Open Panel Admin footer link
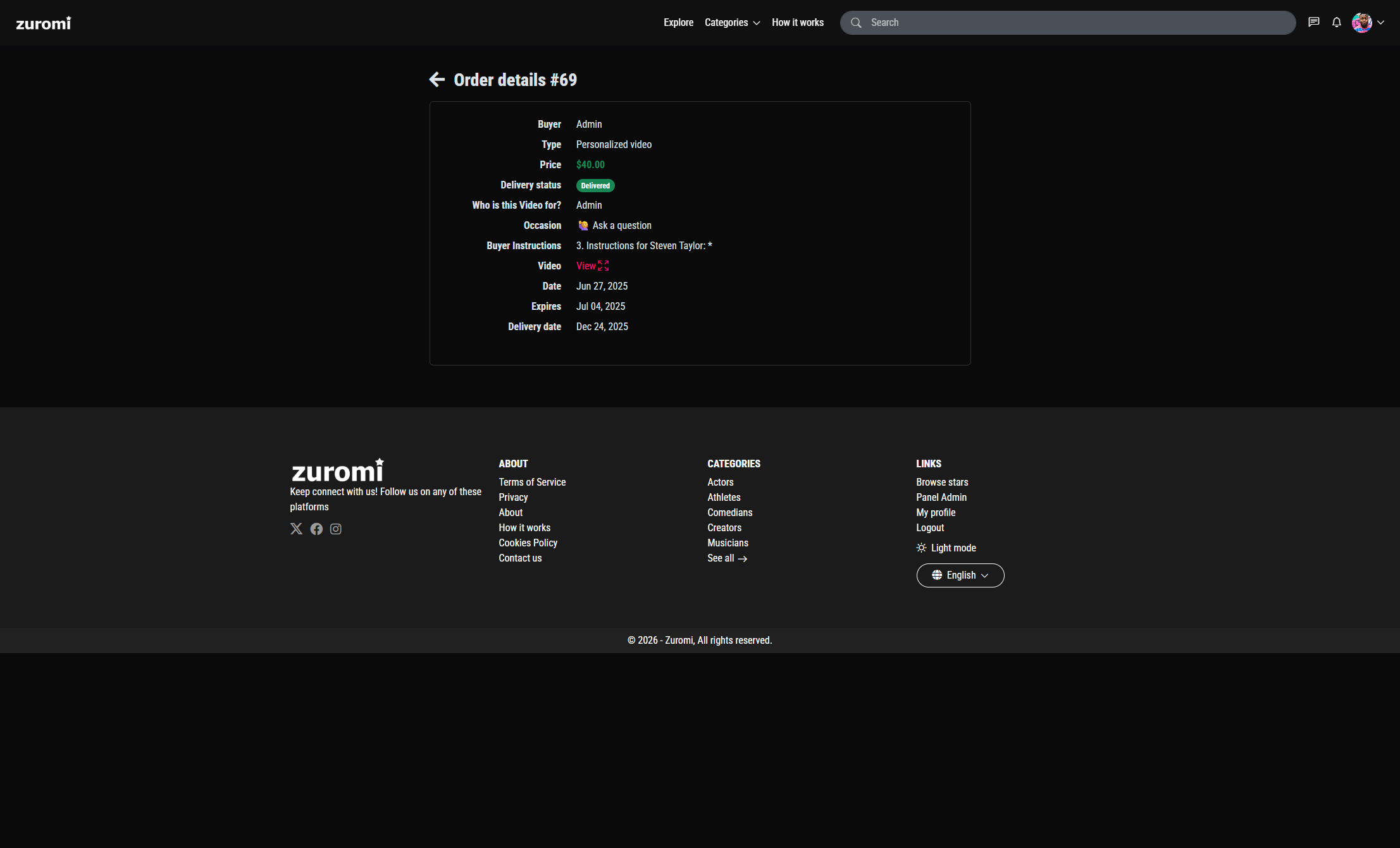This screenshot has height=848, width=1400. [941, 497]
